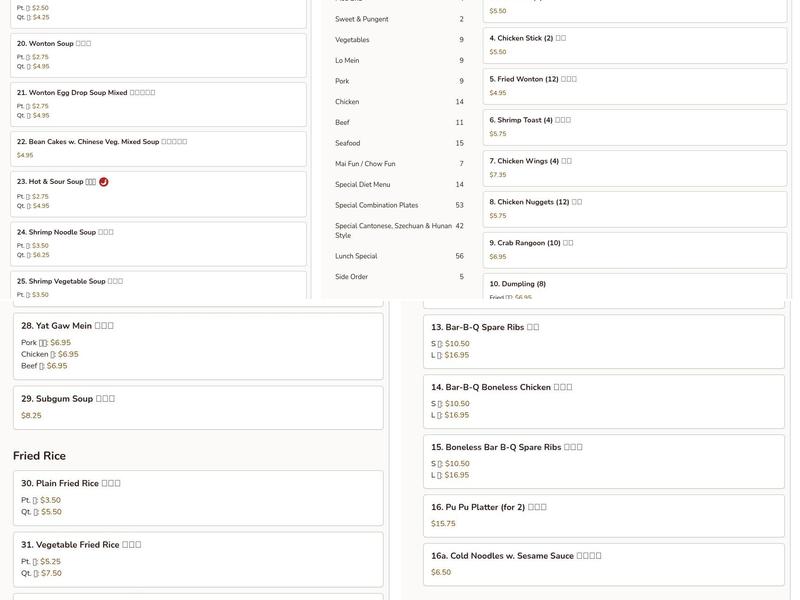Select the Special Diet Menu category

tap(362, 185)
